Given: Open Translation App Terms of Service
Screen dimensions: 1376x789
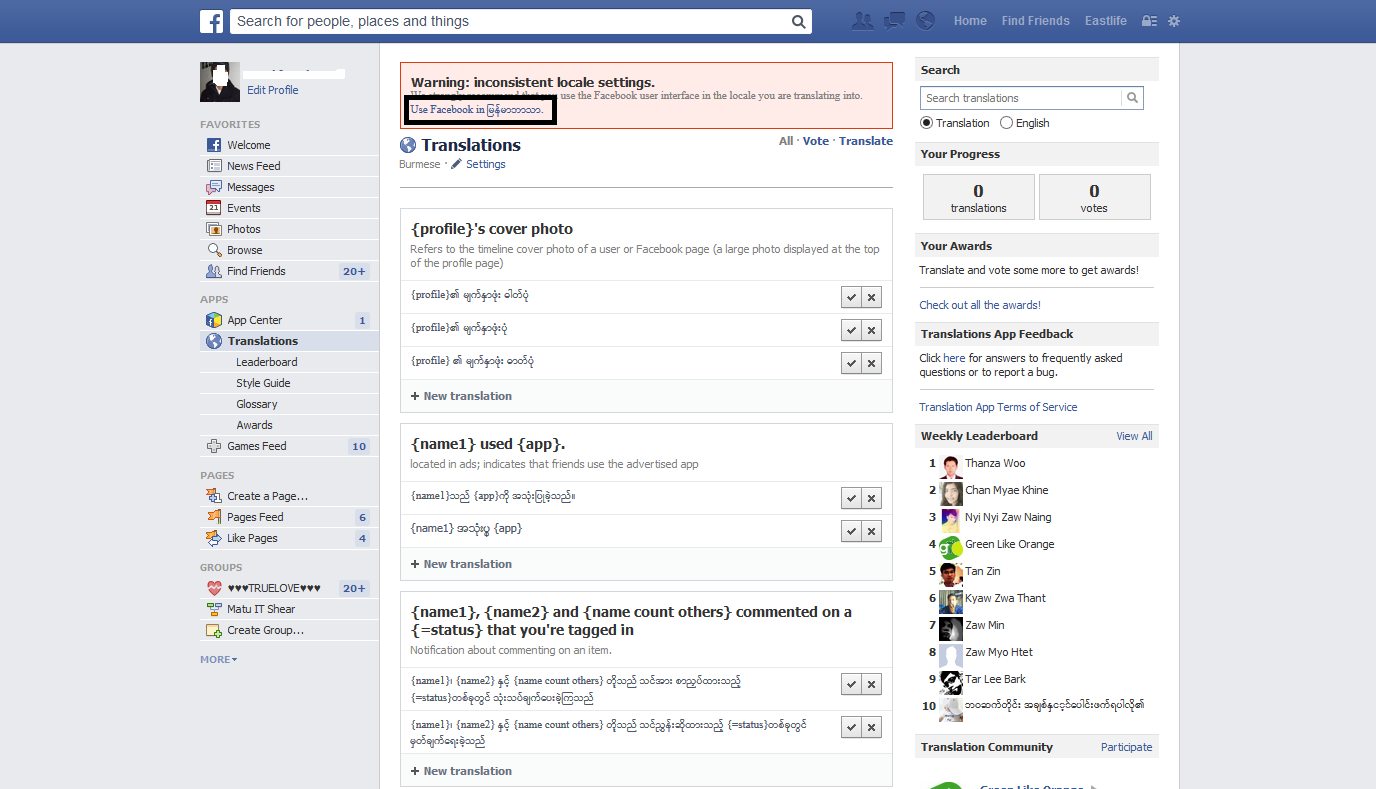Looking at the screenshot, I should (998, 407).
